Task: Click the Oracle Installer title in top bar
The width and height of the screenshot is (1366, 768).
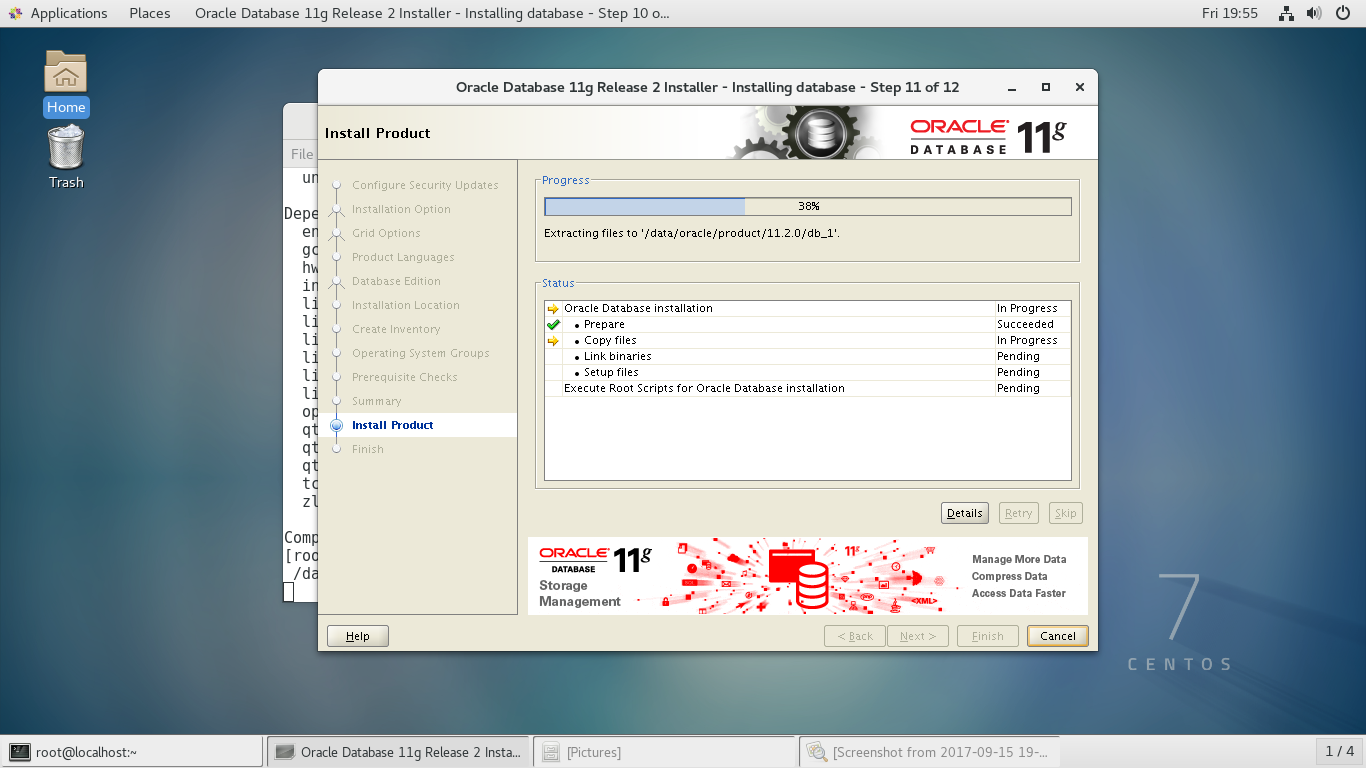Action: (x=432, y=13)
